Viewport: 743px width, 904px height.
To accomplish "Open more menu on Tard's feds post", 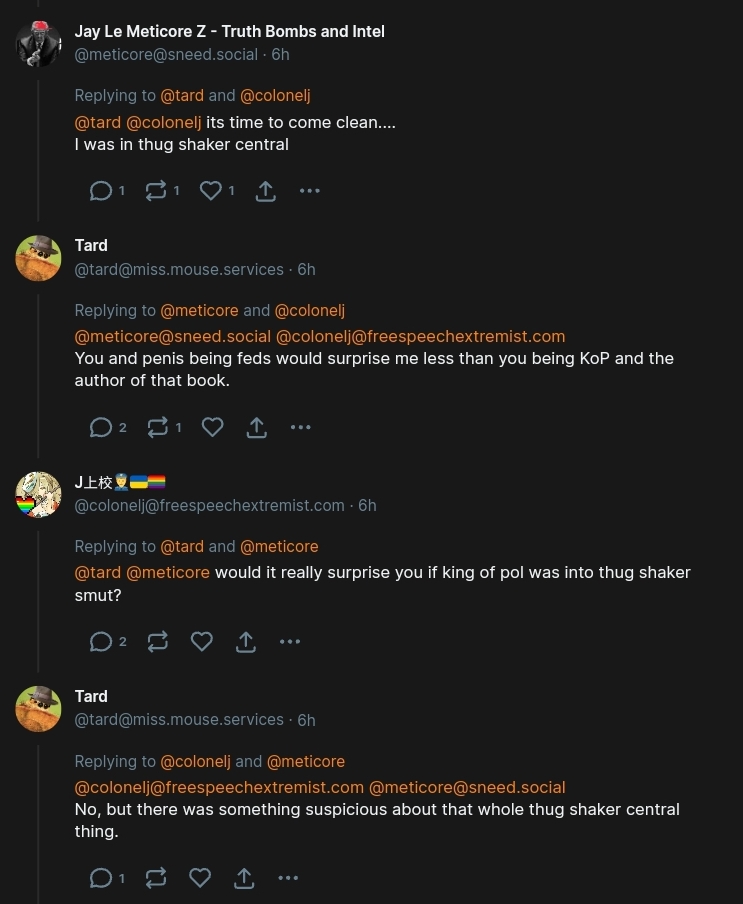I will coord(300,428).
